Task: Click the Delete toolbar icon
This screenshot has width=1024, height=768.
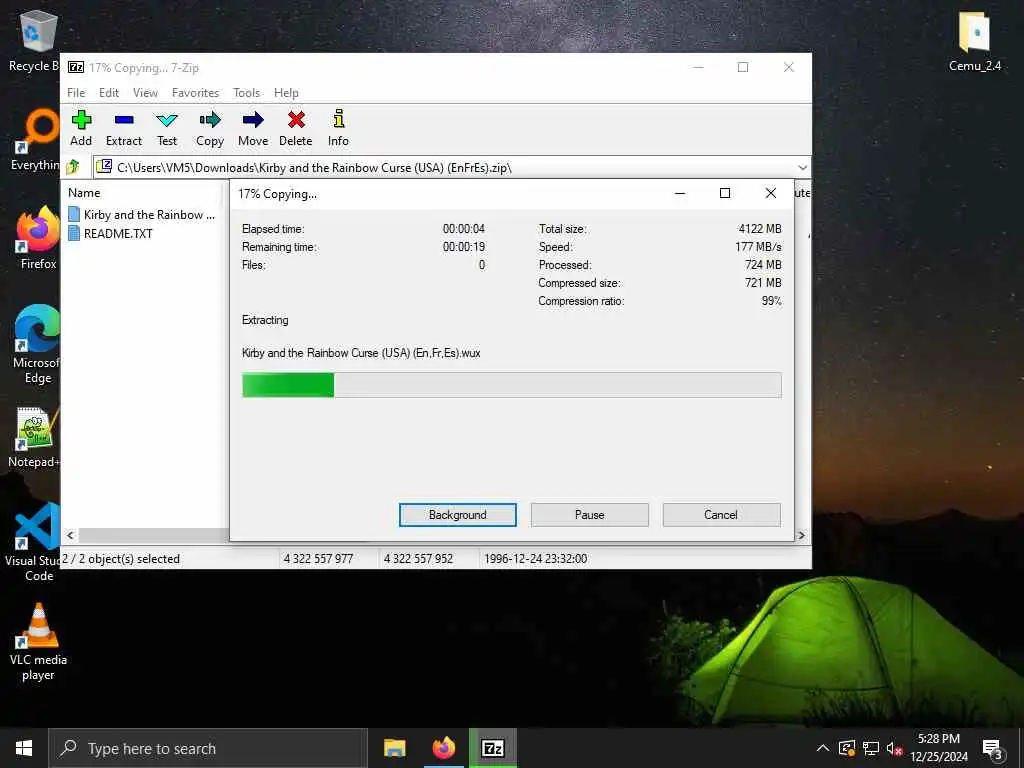Action: pos(296,120)
